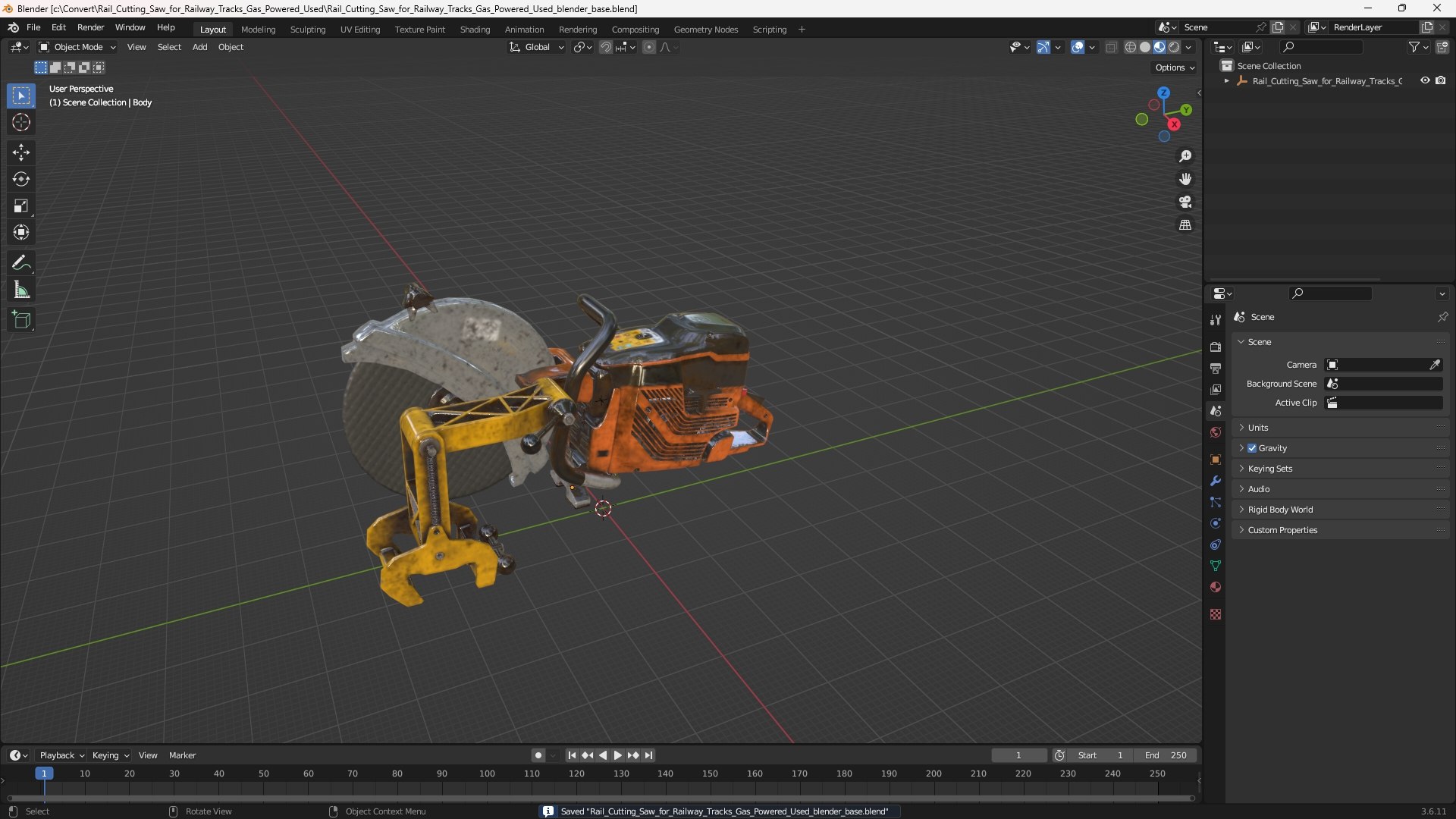
Task: Switch to the Shading workspace tab
Action: [x=475, y=30]
